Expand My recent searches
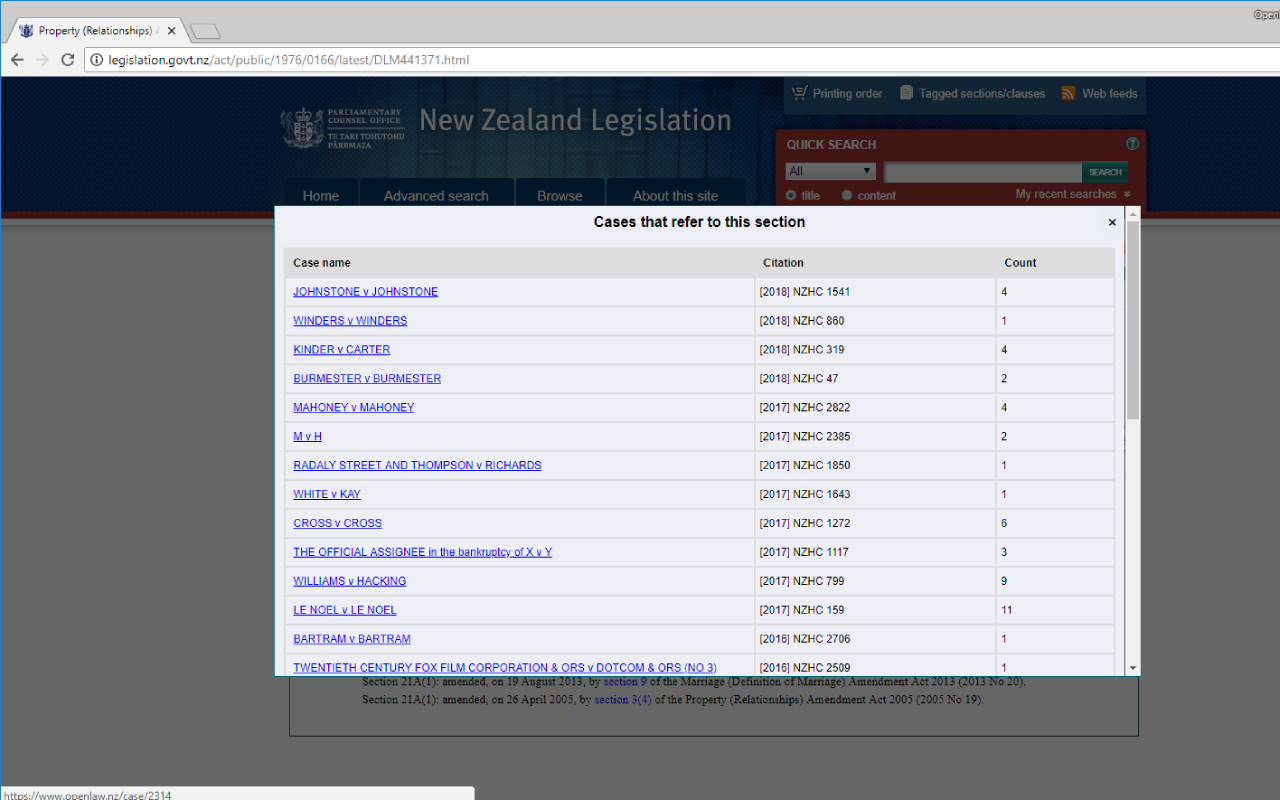Viewport: 1280px width, 800px height. coord(1073,194)
